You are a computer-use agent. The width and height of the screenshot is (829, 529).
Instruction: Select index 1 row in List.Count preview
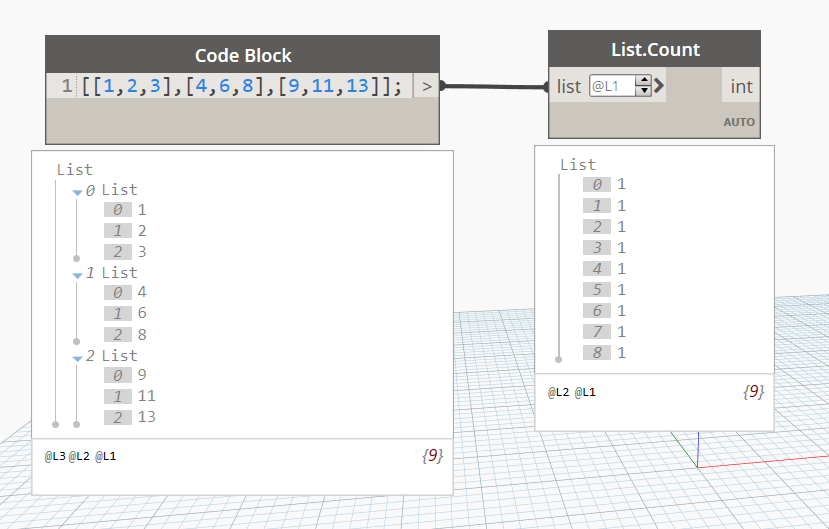[x=604, y=206]
